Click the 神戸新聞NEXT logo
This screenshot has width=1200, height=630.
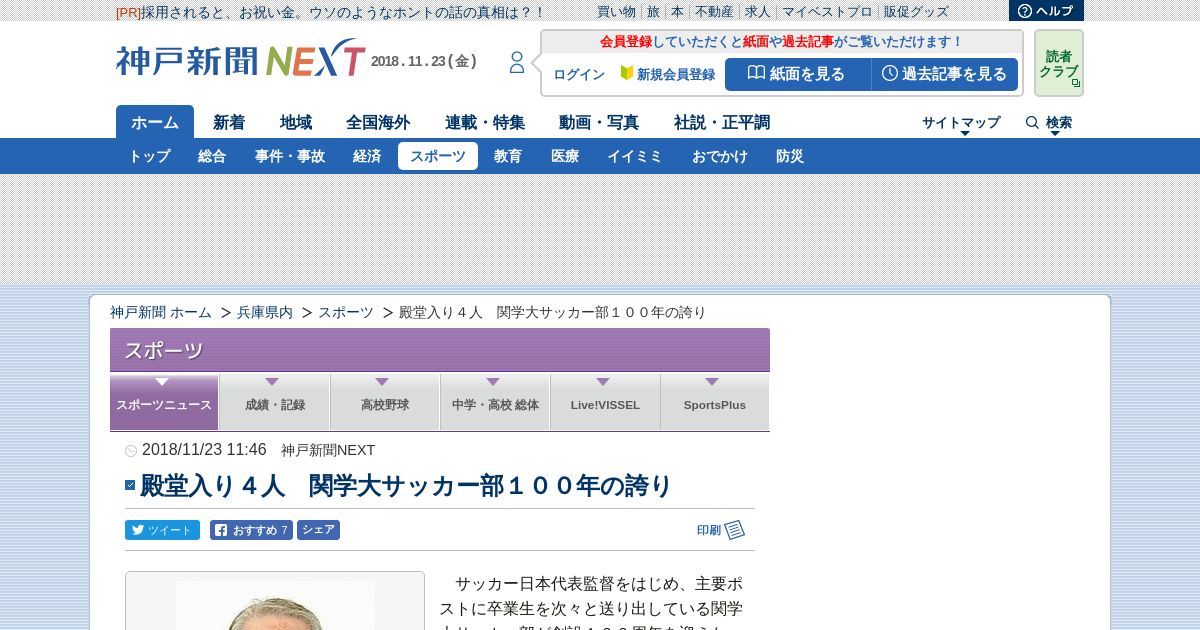tap(240, 60)
